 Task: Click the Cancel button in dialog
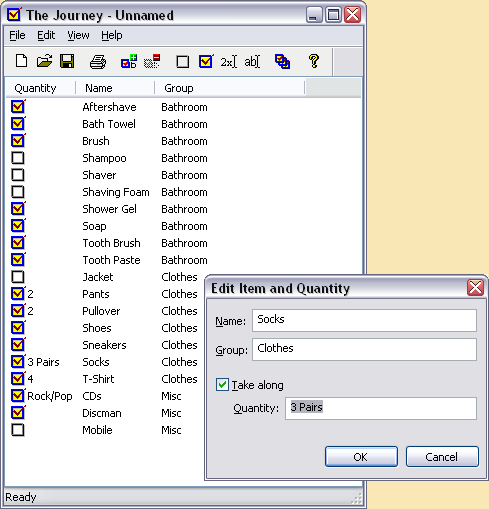click(442, 457)
